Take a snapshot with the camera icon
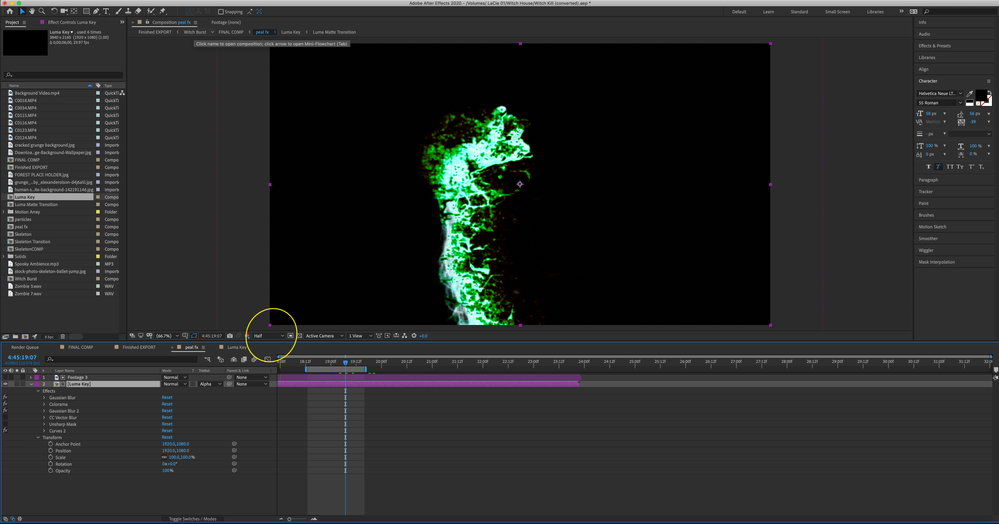The width and height of the screenshot is (999, 524). click(230, 336)
